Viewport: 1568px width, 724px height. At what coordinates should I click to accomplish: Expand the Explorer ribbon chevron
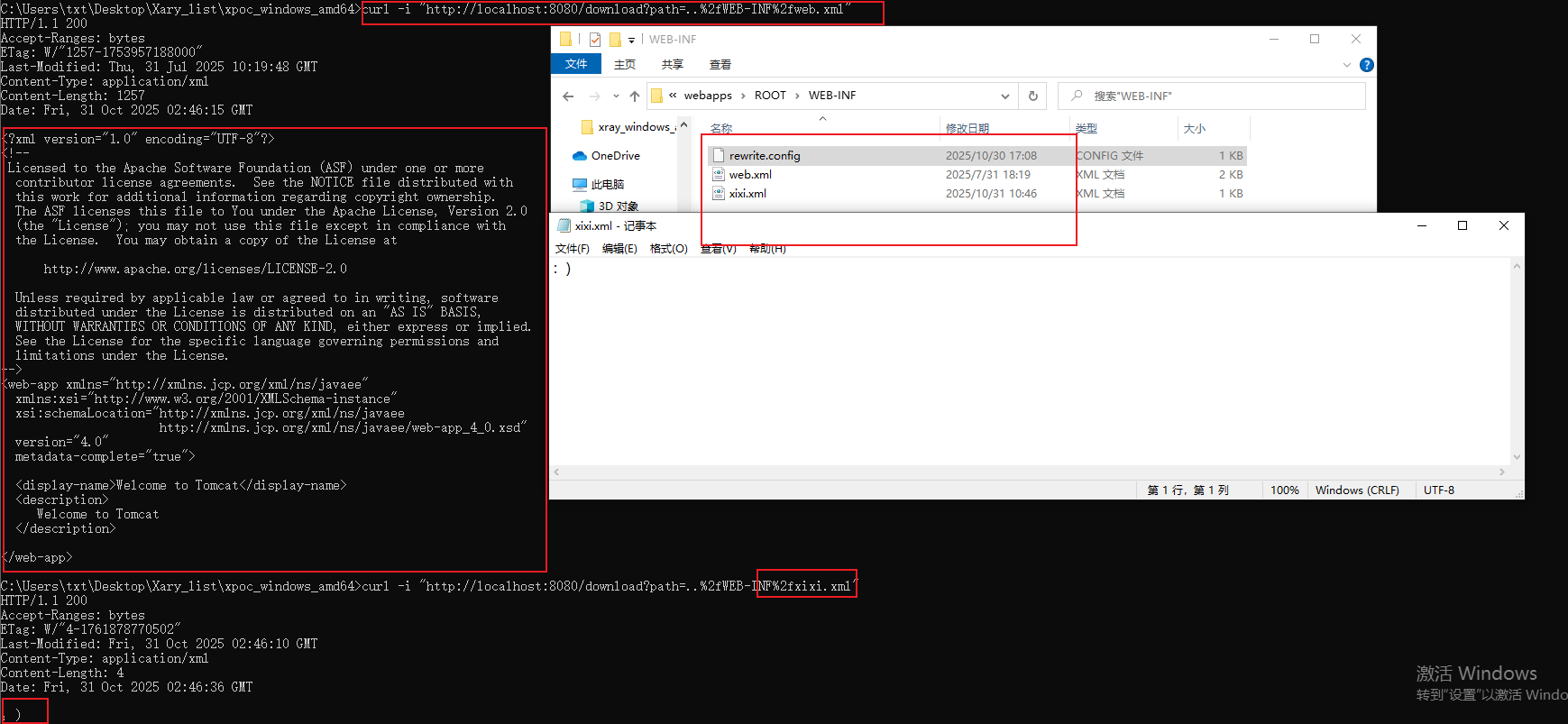click(1347, 65)
